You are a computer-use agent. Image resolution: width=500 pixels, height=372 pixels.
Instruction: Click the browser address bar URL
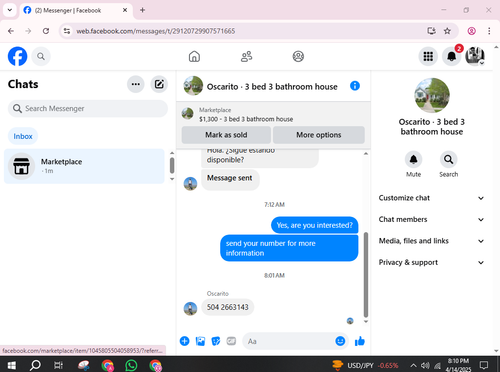(156, 31)
